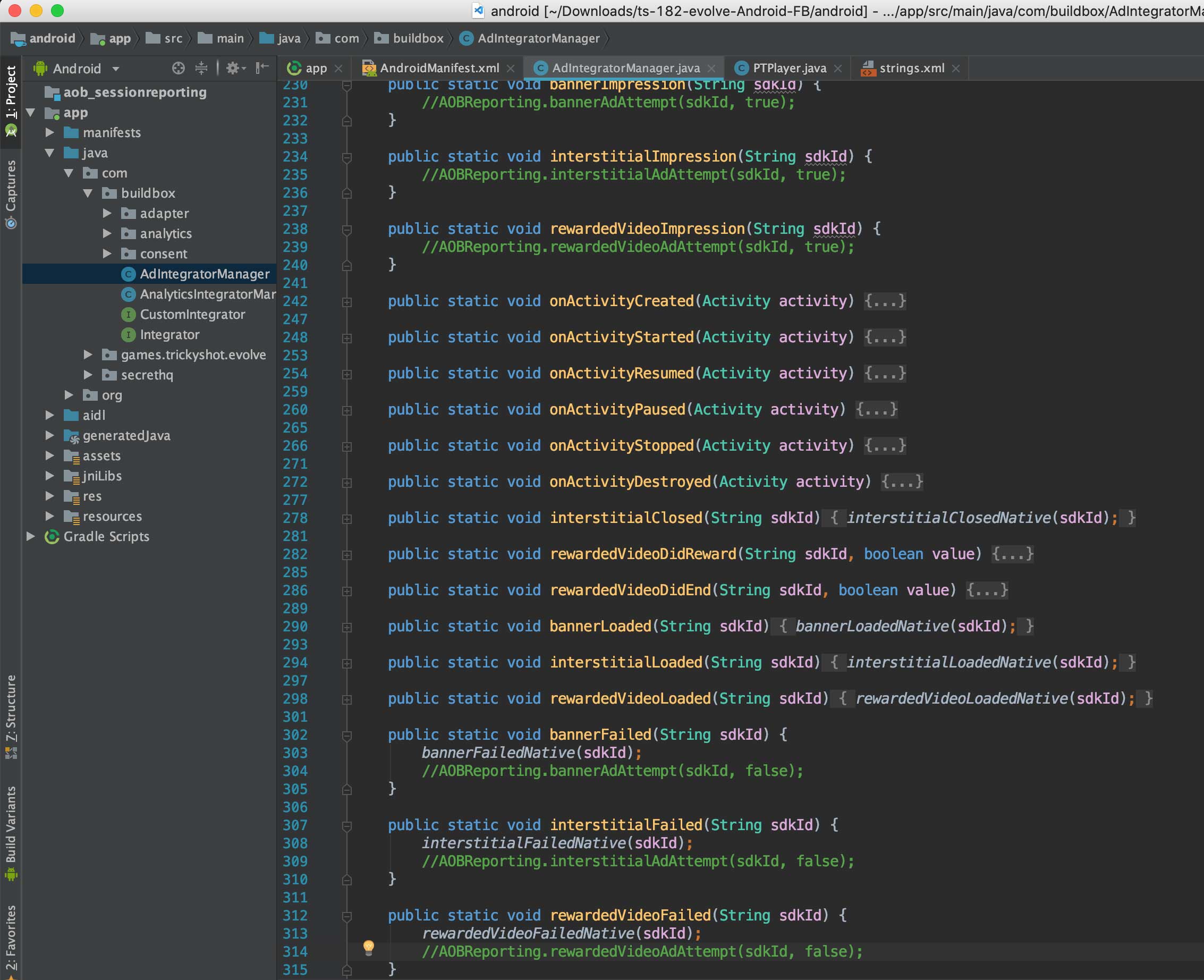Expand the manifests folder

(x=49, y=132)
